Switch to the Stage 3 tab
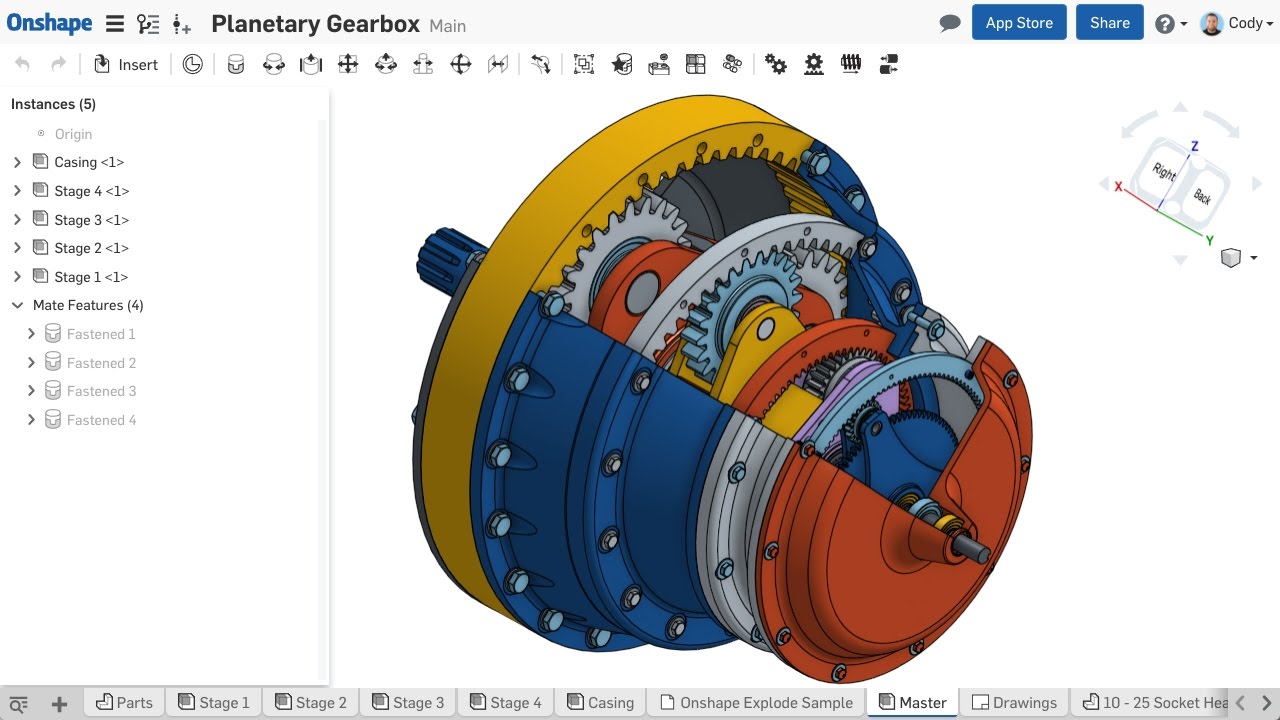 [408, 703]
